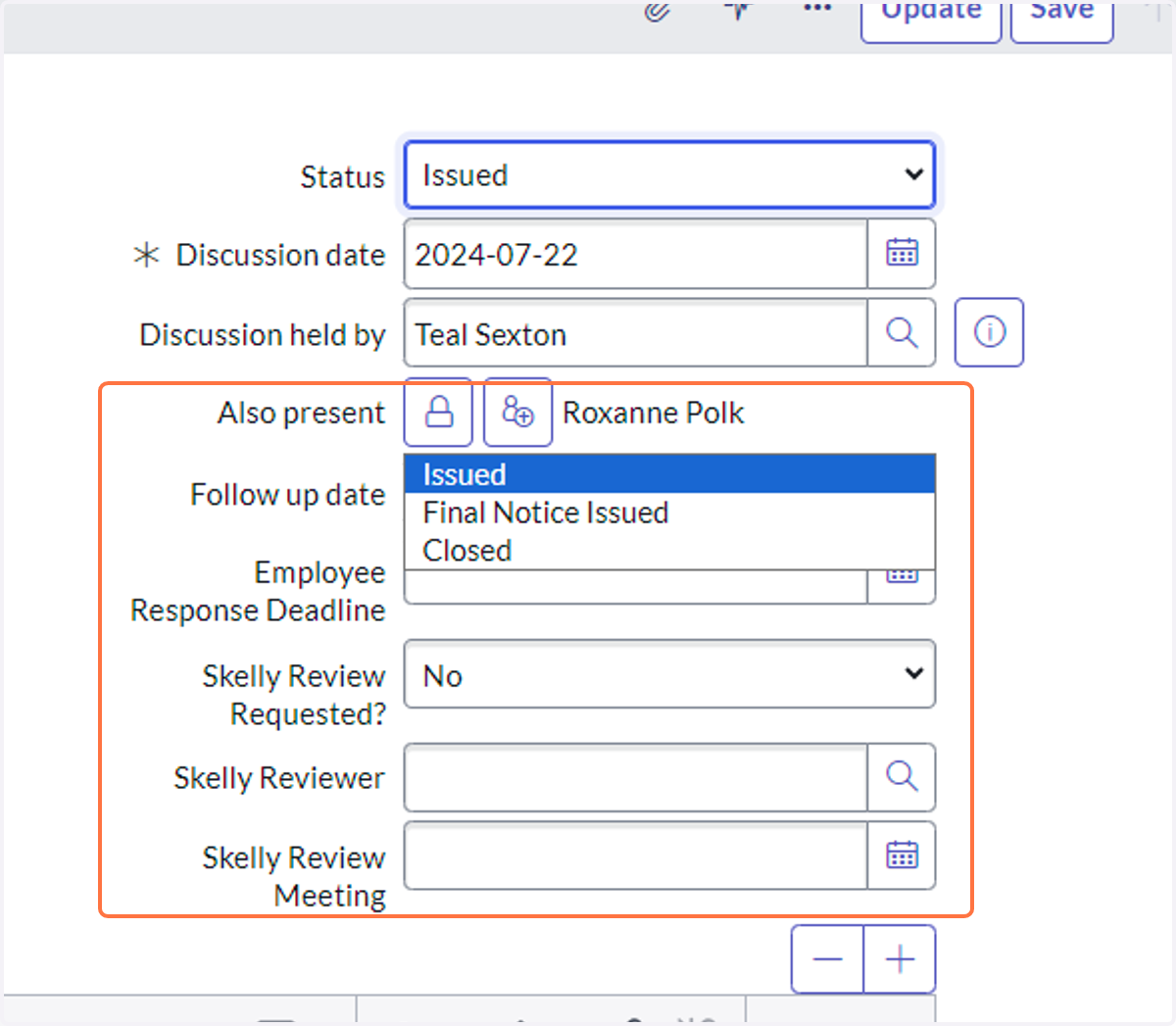Open Skelly Review Meeting calendar picker
This screenshot has height=1026, width=1176.
pos(902,855)
